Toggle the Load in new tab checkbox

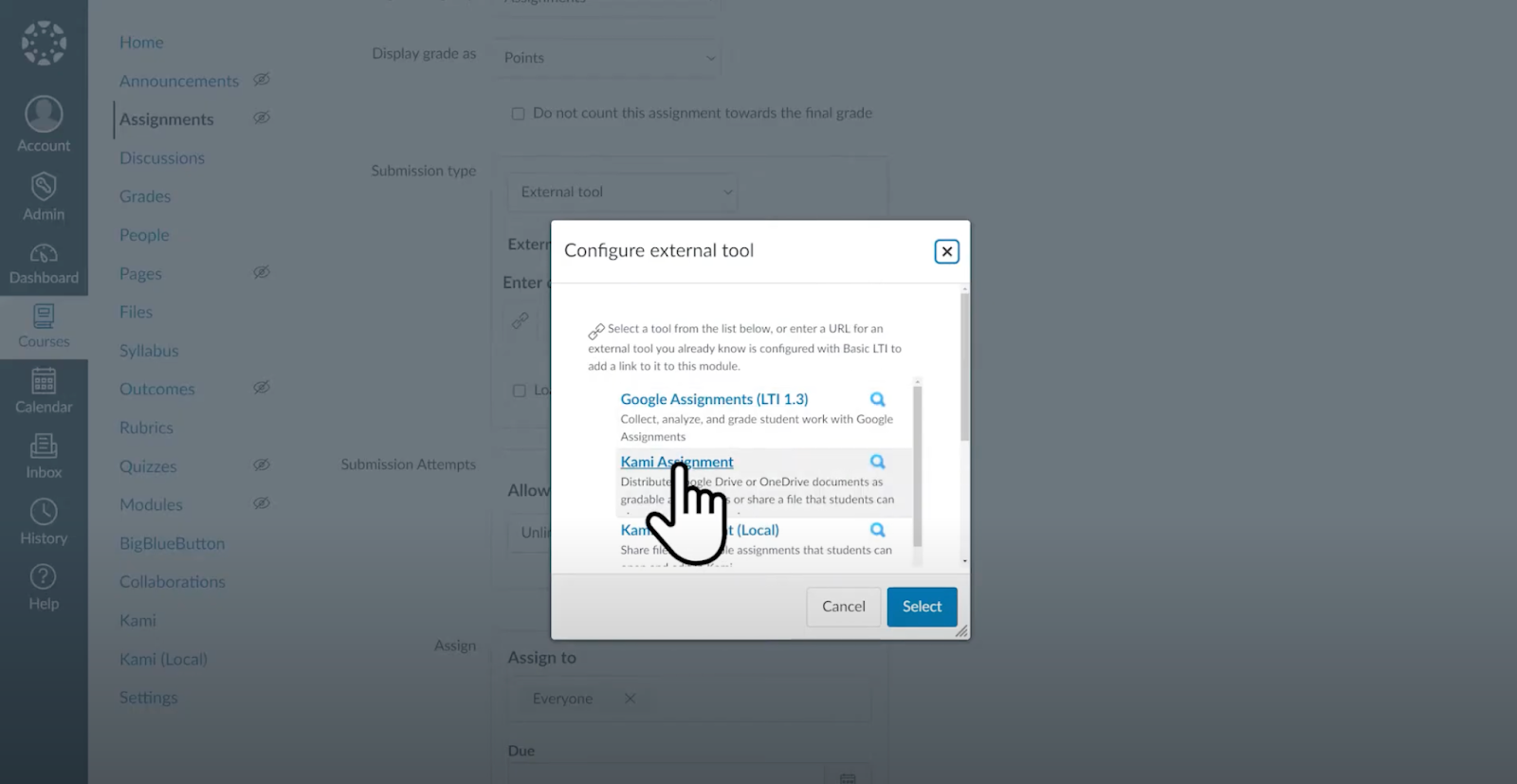pos(519,391)
